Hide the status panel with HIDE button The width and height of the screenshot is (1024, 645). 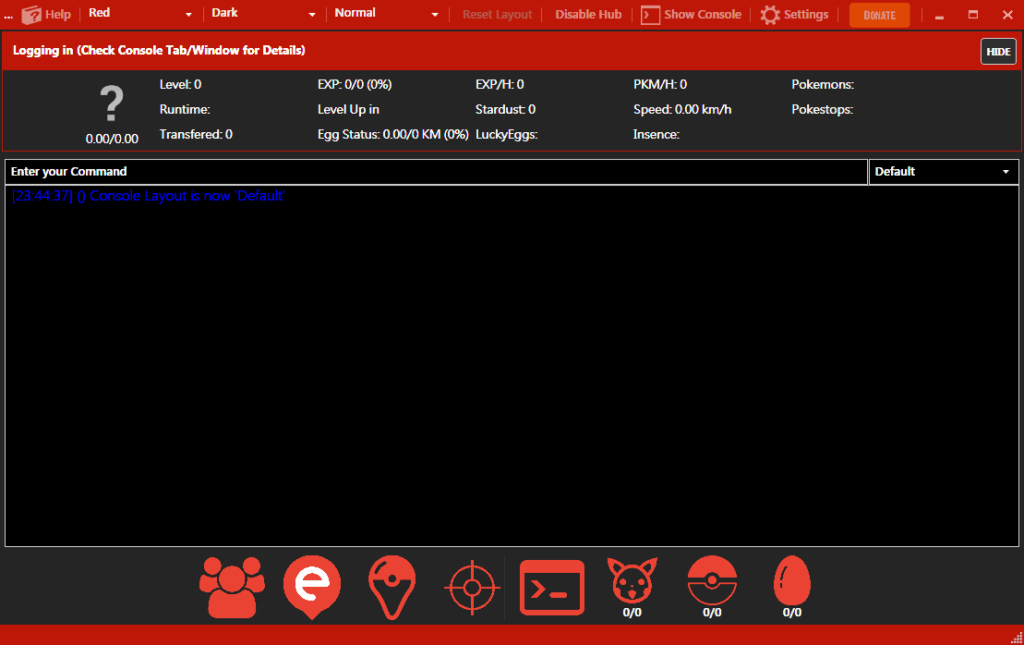(998, 52)
